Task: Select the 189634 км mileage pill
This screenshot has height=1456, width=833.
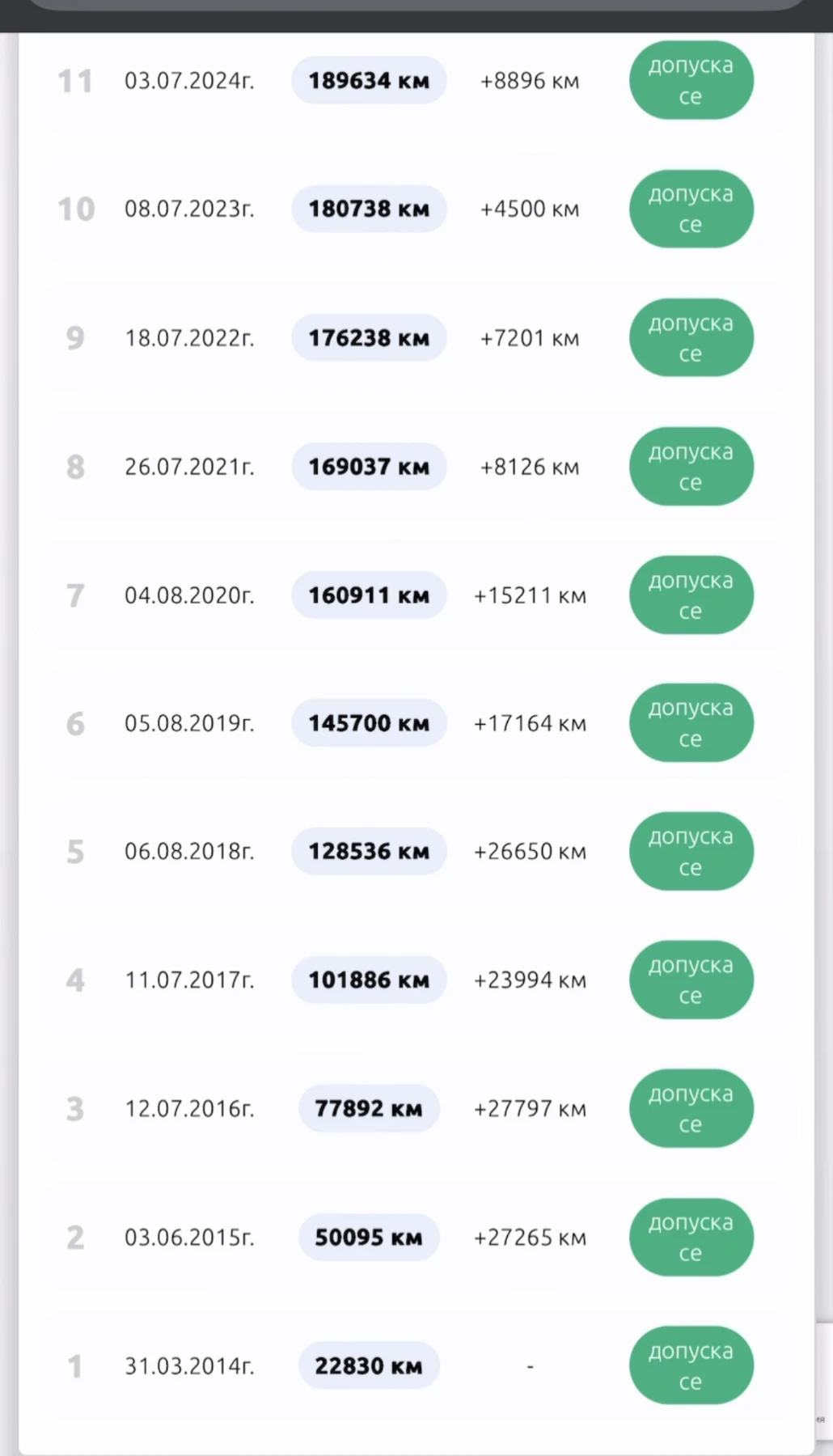Action: point(369,80)
